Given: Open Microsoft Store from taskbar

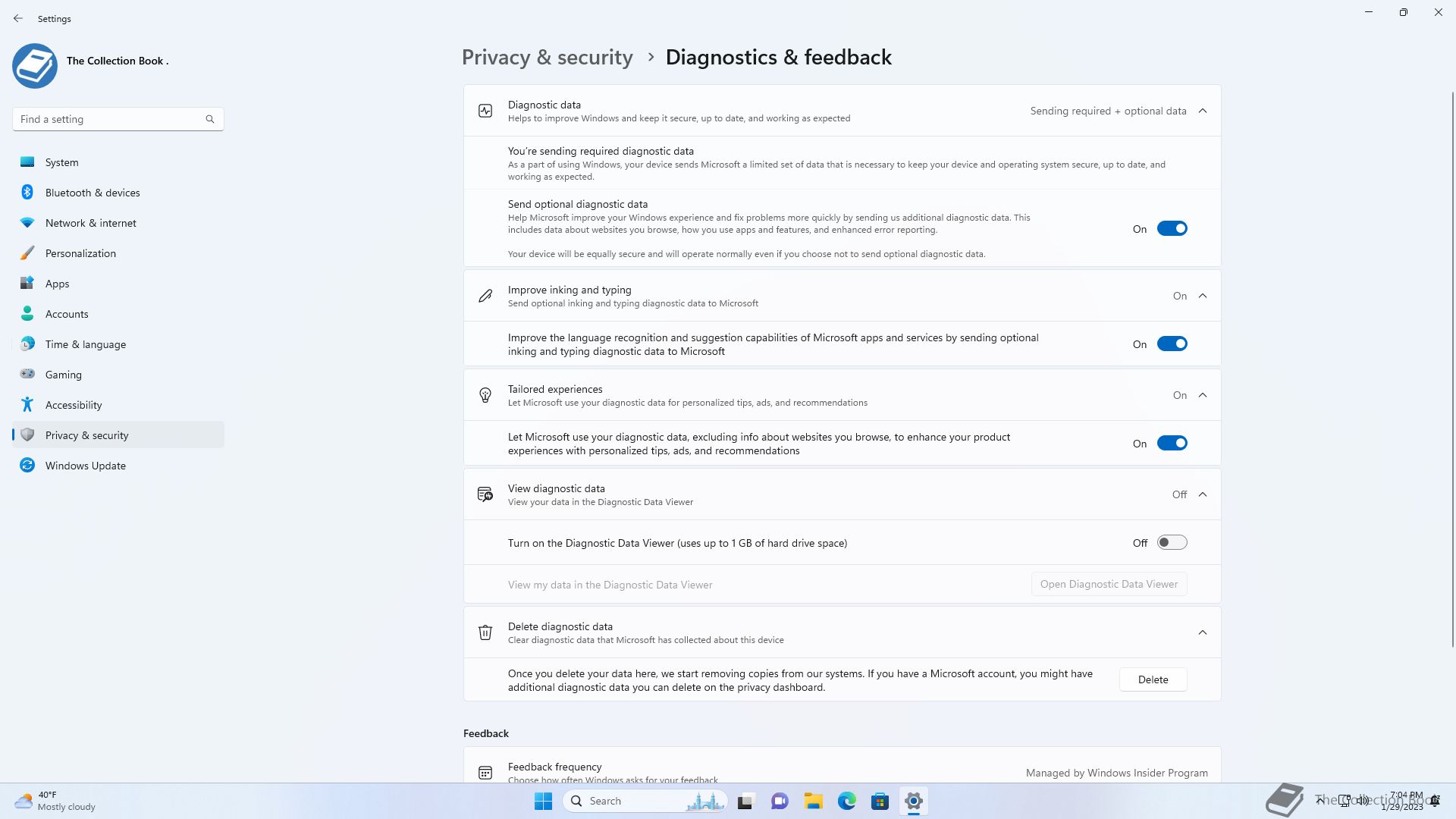Looking at the screenshot, I should (880, 802).
